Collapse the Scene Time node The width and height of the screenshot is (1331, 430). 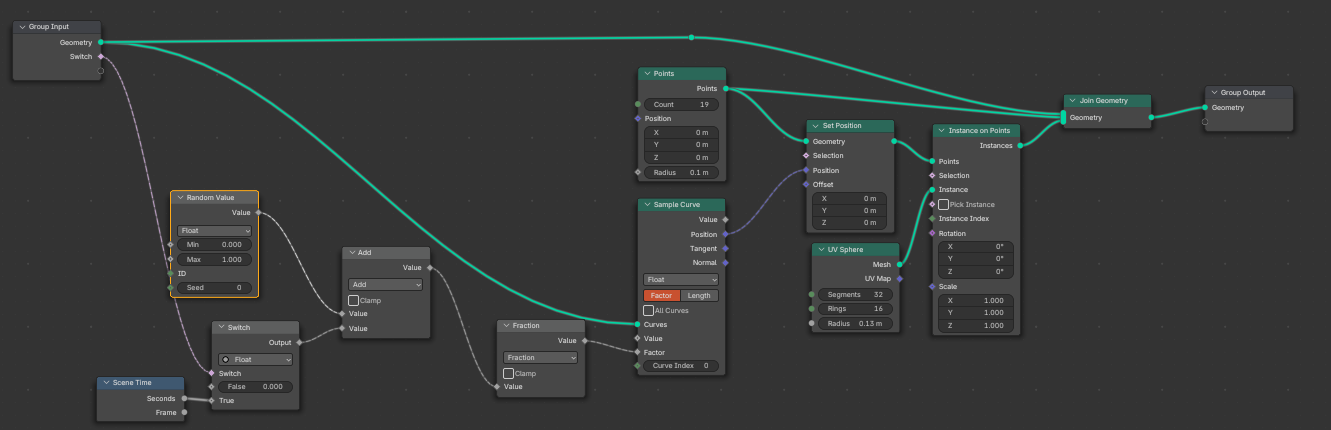click(x=106, y=383)
